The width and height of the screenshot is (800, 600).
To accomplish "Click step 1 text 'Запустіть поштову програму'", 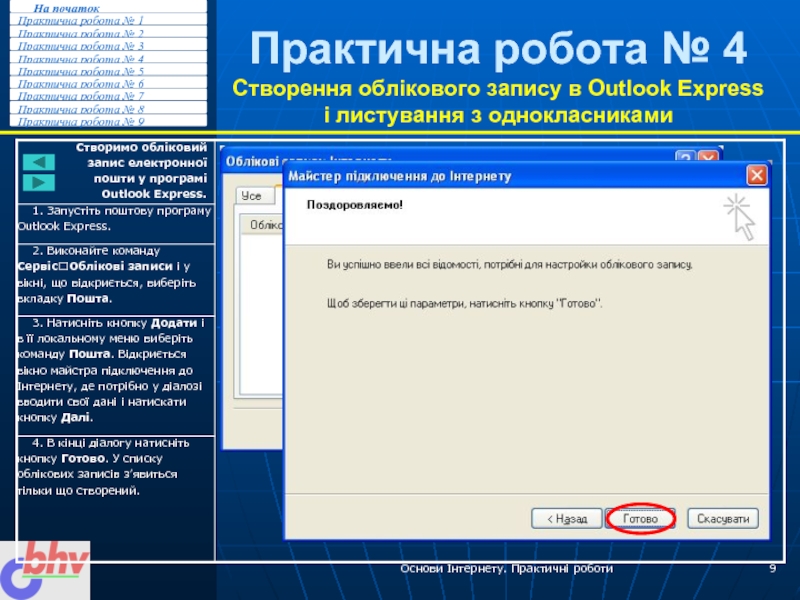I will click(129, 211).
